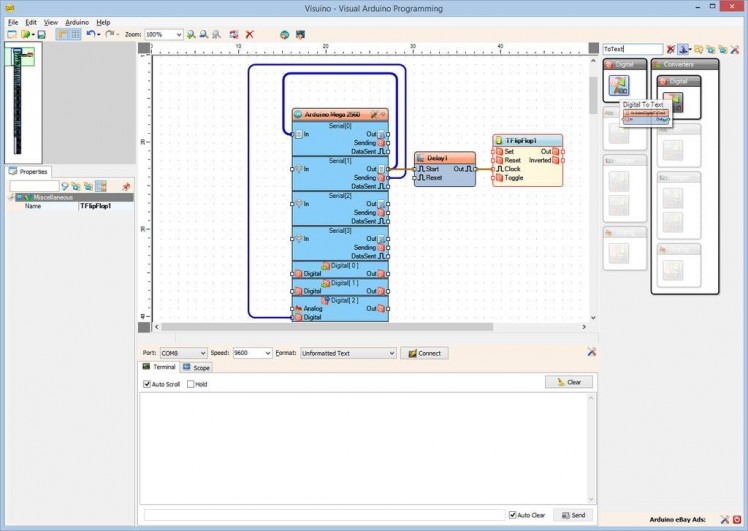
Task: Click the red X delete toolbar icon
Action: click(249, 34)
